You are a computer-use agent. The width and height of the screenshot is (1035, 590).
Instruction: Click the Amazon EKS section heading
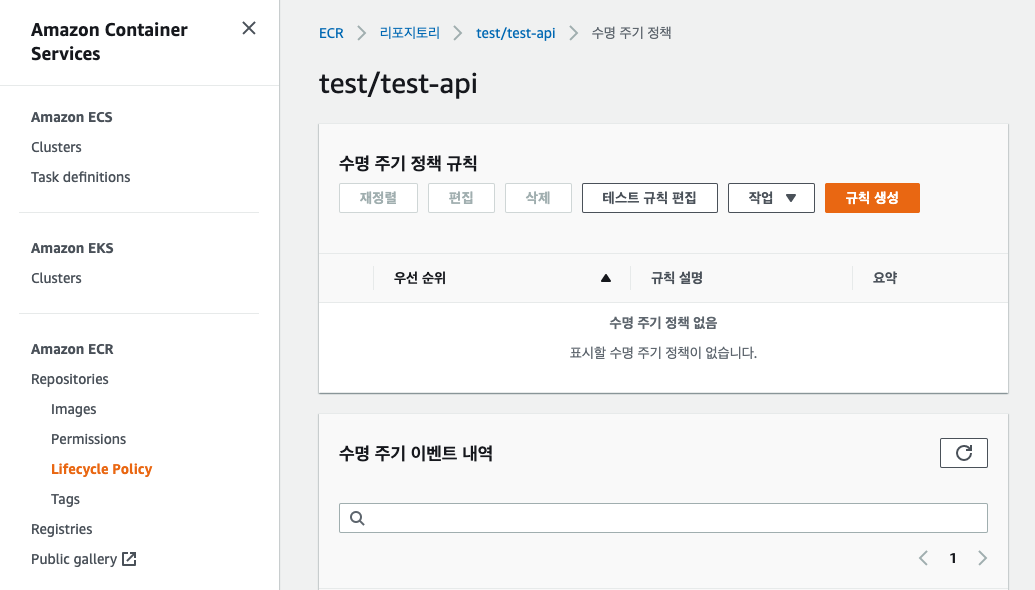tap(72, 248)
